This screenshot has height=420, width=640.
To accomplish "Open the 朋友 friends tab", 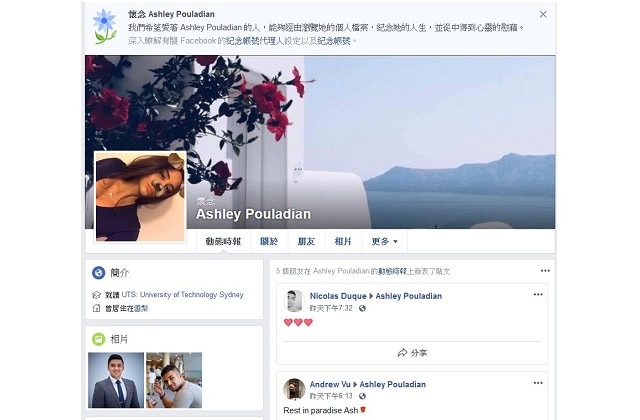I will tap(306, 241).
